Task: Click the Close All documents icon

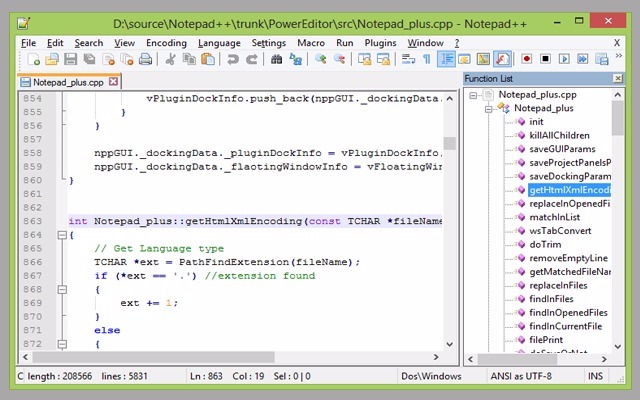Action: click(x=127, y=59)
